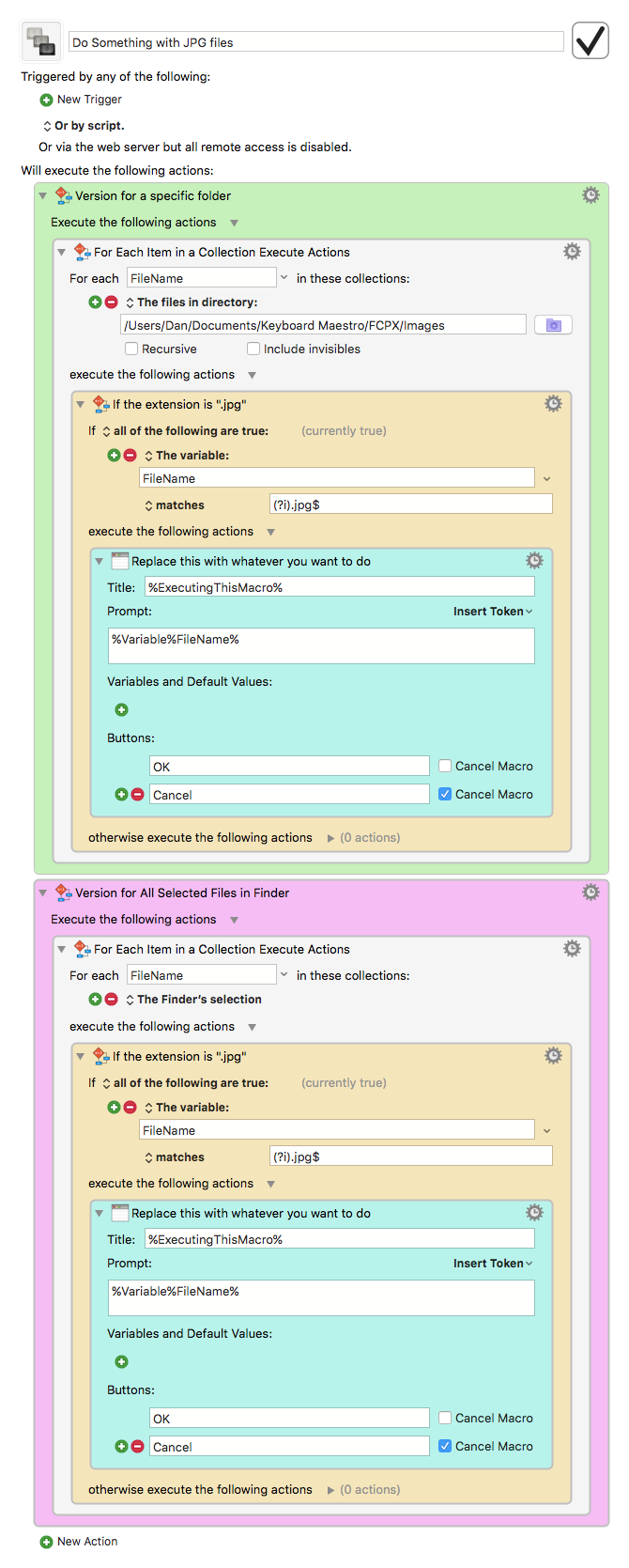
Task: Uncheck 'Cancel Macro' for the Cancel button in the green group
Action: coord(445,795)
